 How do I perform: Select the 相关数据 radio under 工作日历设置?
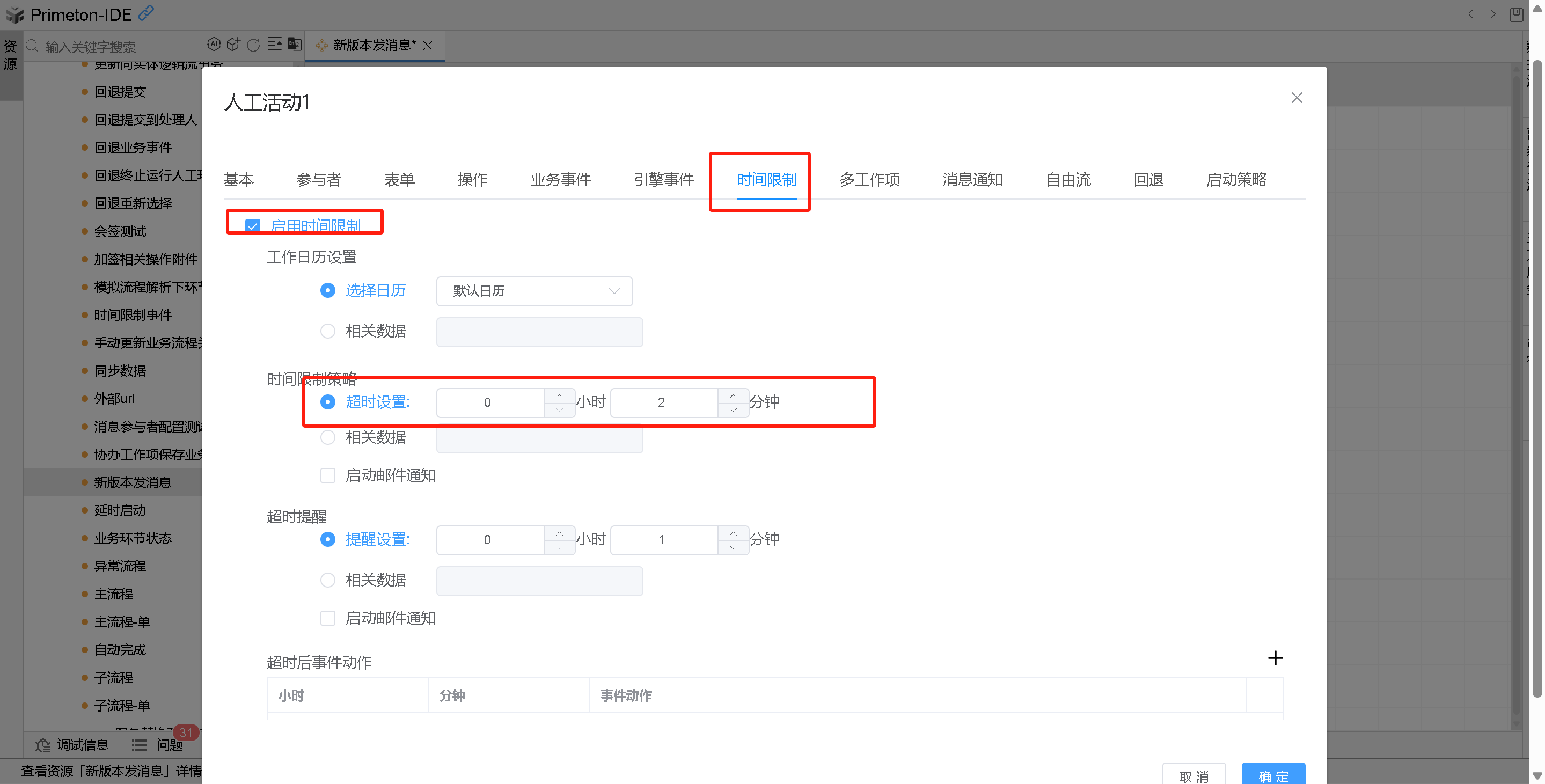[x=327, y=331]
